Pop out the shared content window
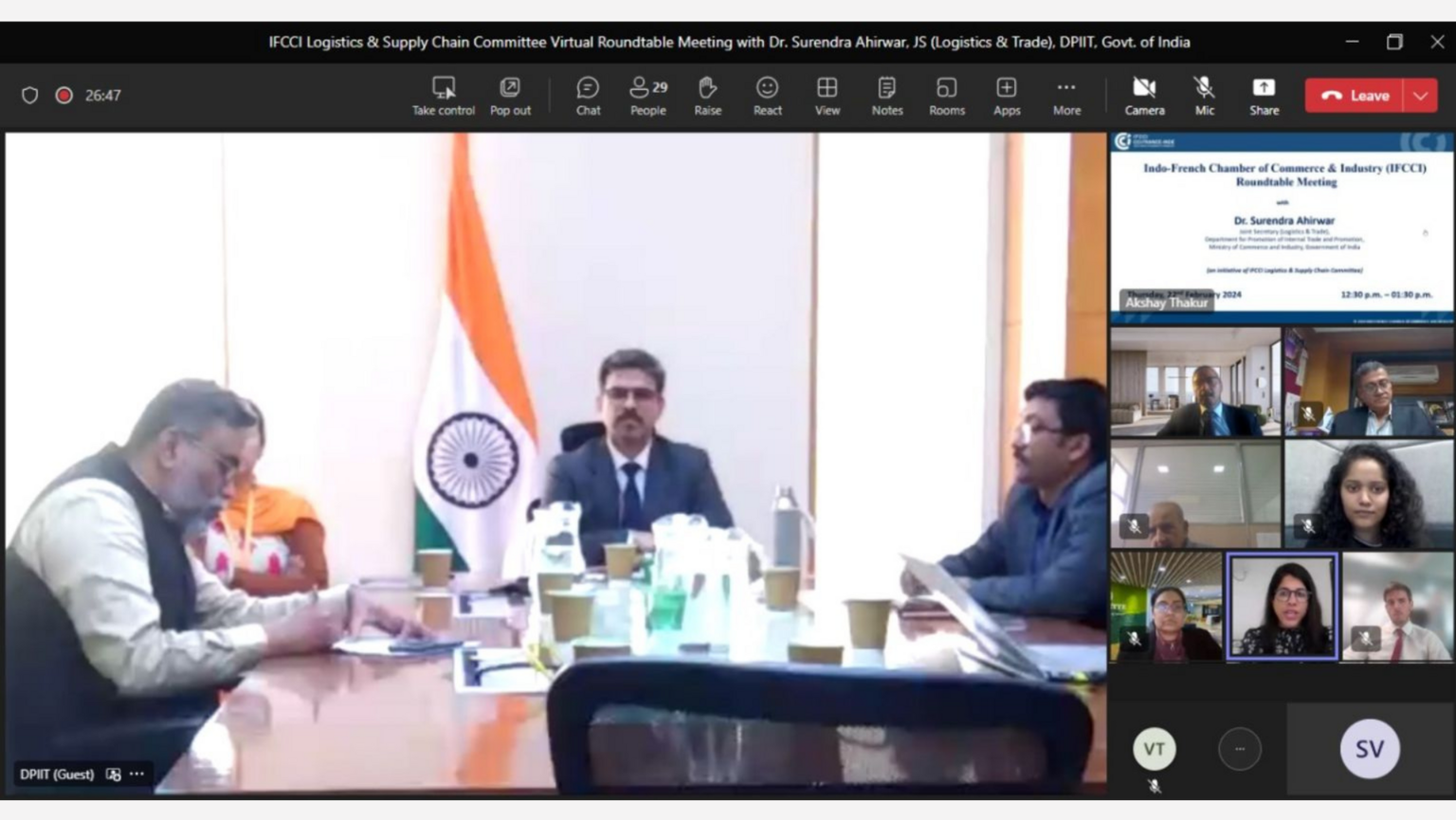 click(x=510, y=96)
